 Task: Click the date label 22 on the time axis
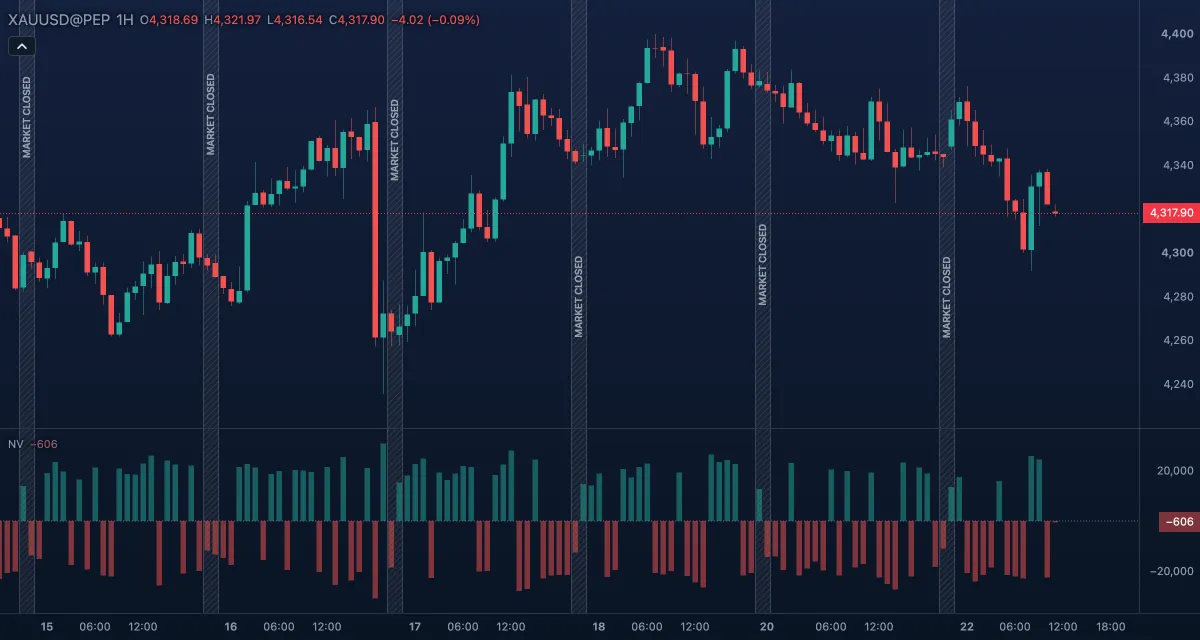coord(967,627)
